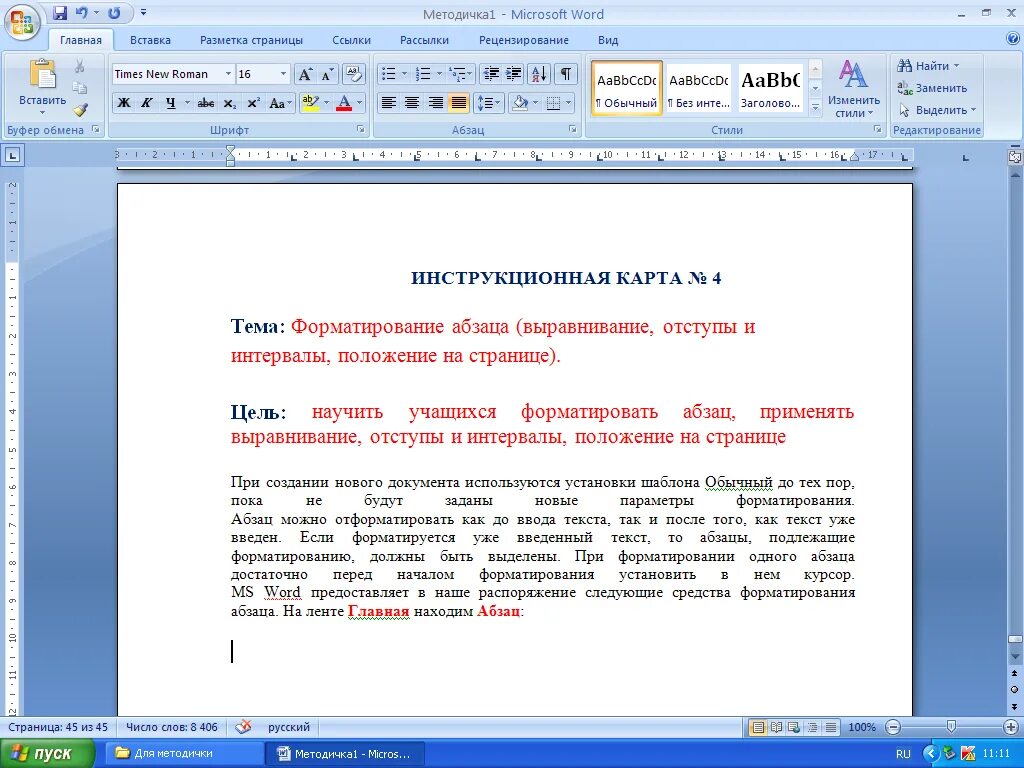Switch to Ссылки tab
Viewport: 1024px width, 768px height.
click(x=351, y=40)
